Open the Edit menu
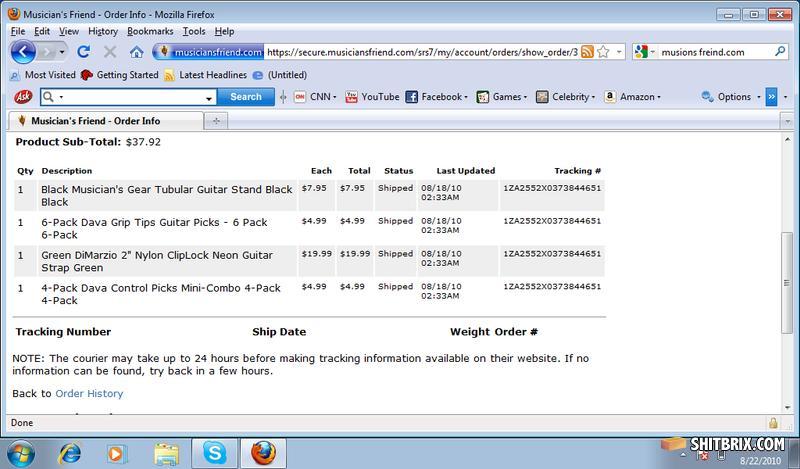This screenshot has height=469, width=800. point(42,31)
